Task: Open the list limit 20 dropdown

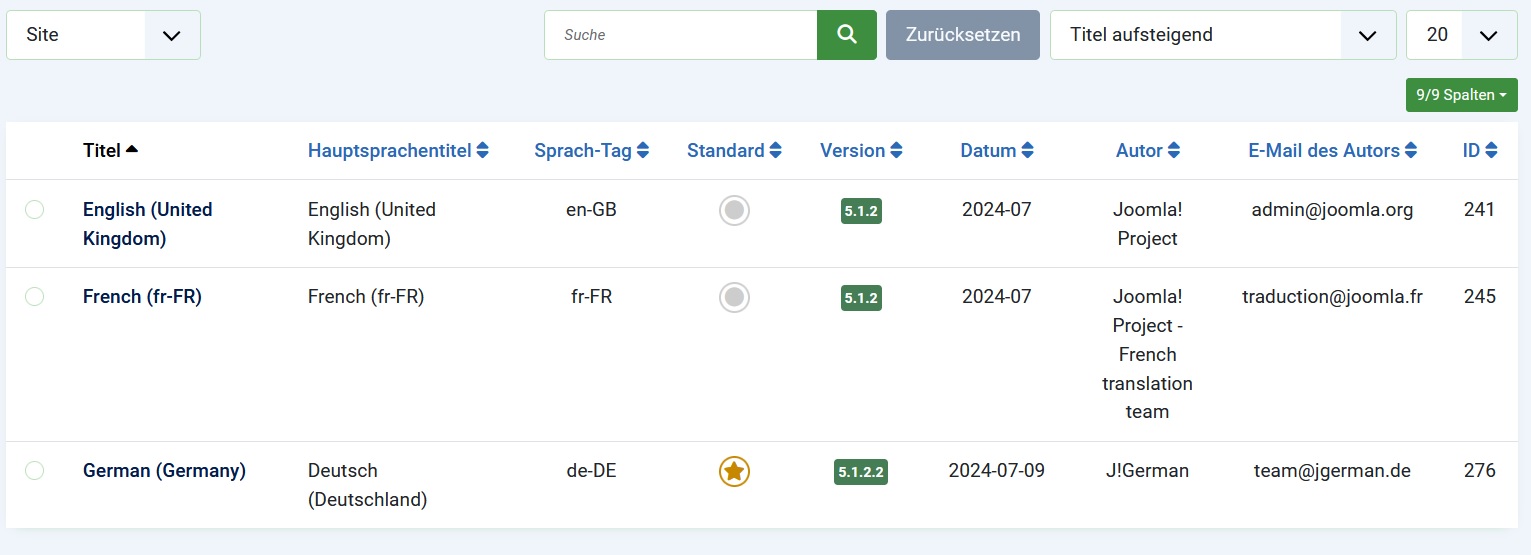Action: tap(1462, 35)
